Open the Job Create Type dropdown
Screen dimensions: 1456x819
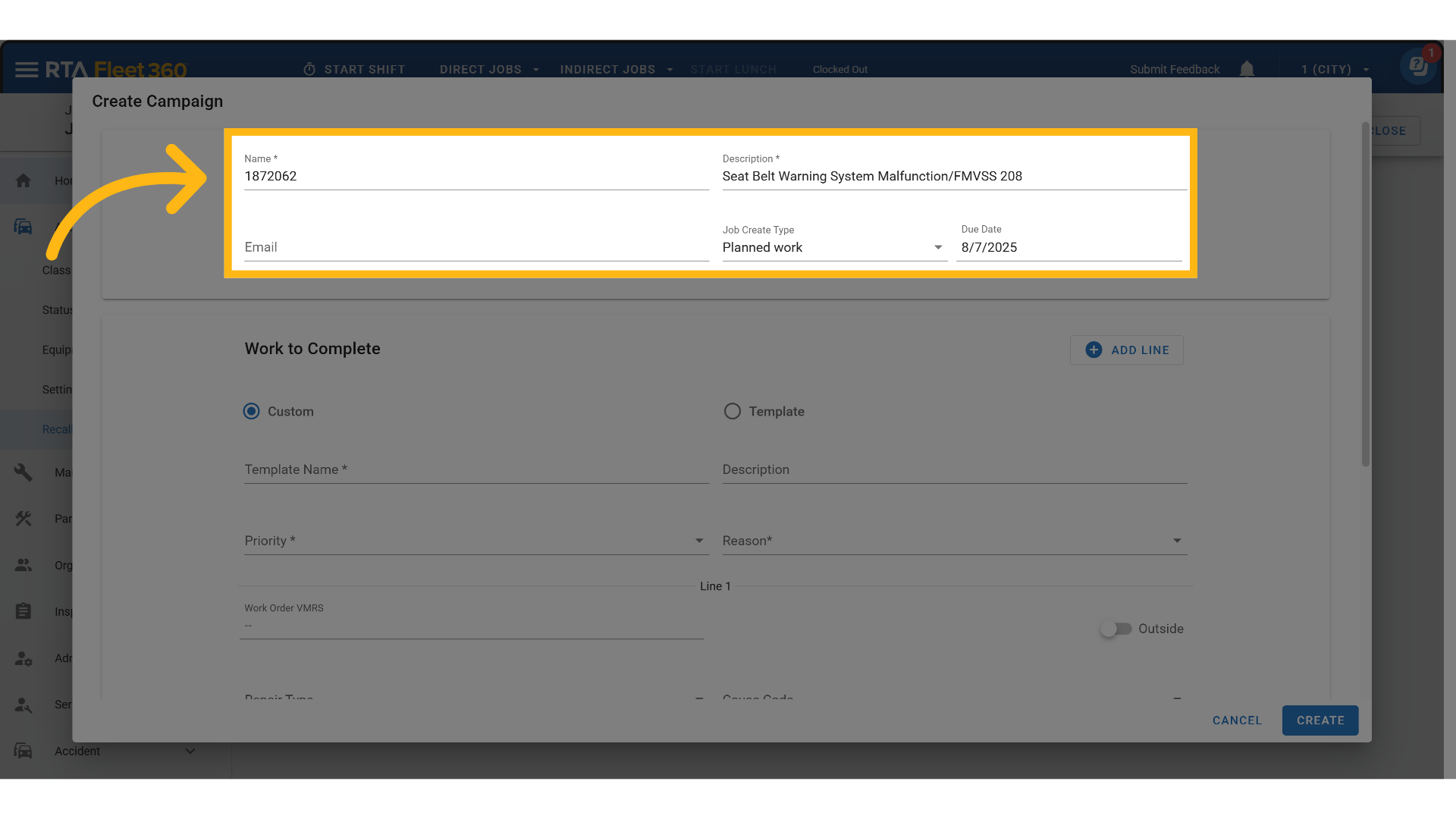coord(834,247)
